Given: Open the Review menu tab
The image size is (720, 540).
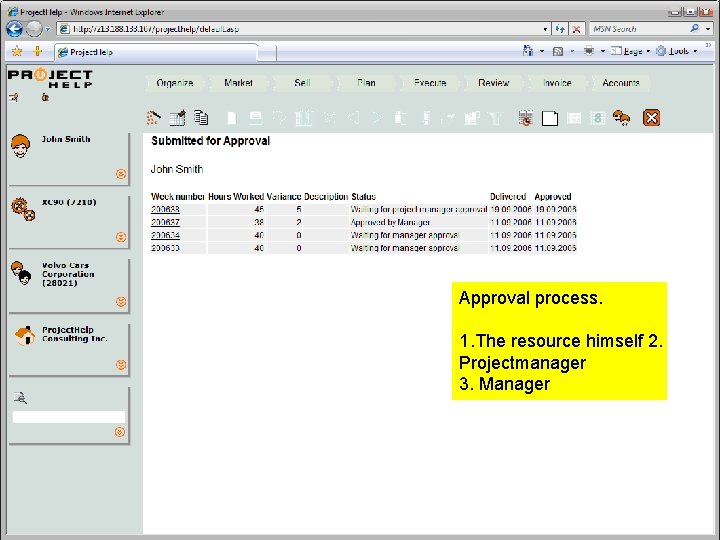Looking at the screenshot, I should point(494,83).
